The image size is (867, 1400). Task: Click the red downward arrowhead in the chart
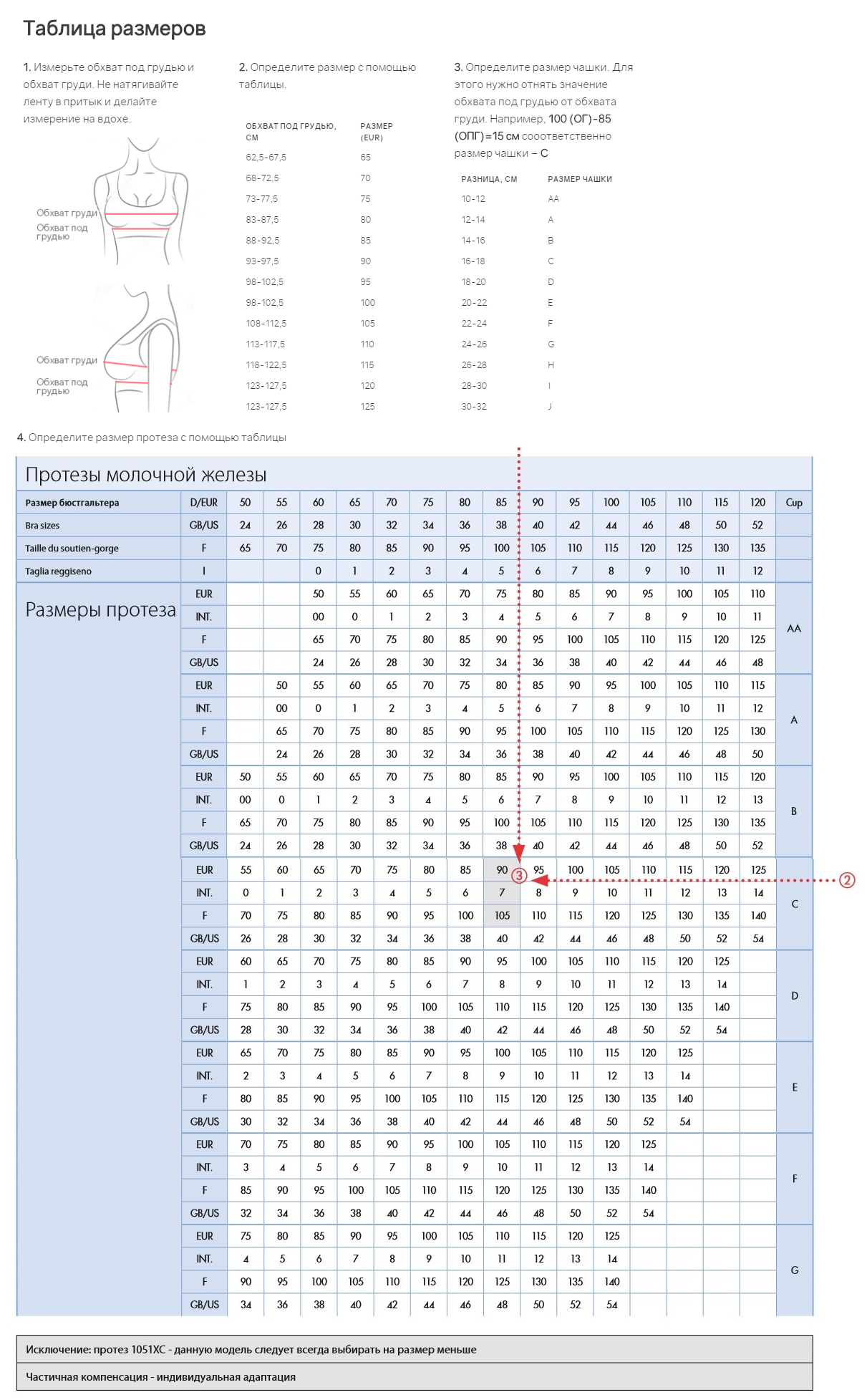519,854
